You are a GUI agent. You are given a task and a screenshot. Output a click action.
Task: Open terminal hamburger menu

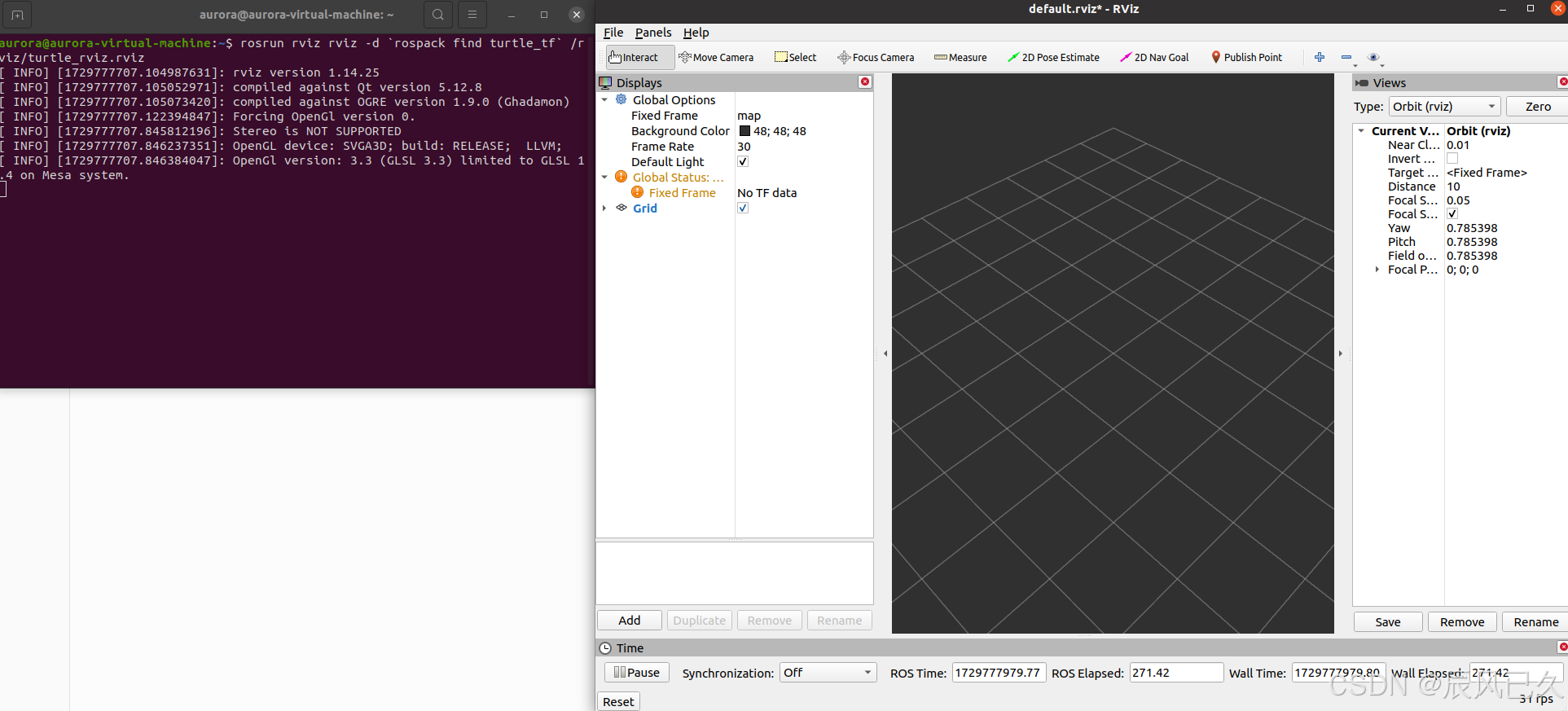[472, 15]
